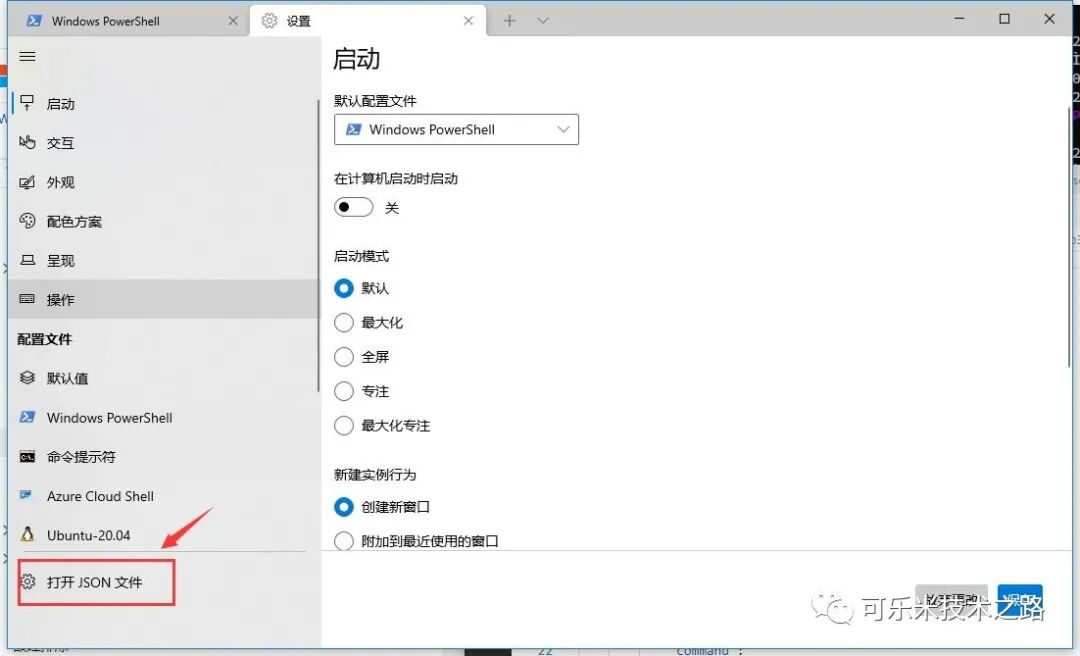Click the + button to open new tab
Image resolution: width=1080 pixels, height=656 pixels.
(510, 20)
